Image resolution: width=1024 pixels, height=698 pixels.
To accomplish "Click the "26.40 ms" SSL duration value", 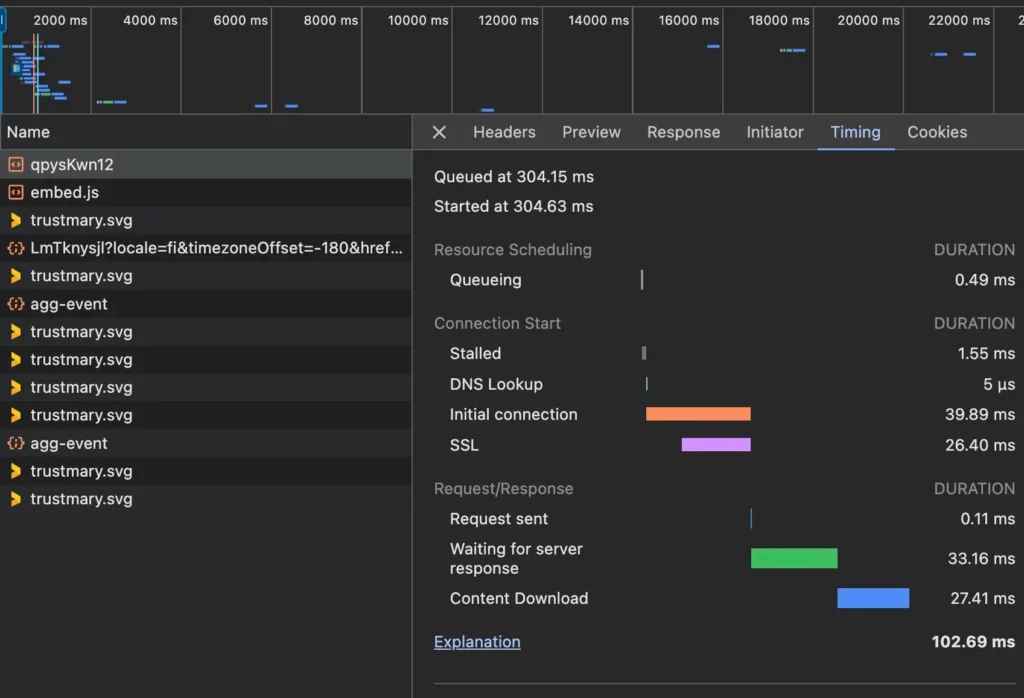I will point(980,445).
